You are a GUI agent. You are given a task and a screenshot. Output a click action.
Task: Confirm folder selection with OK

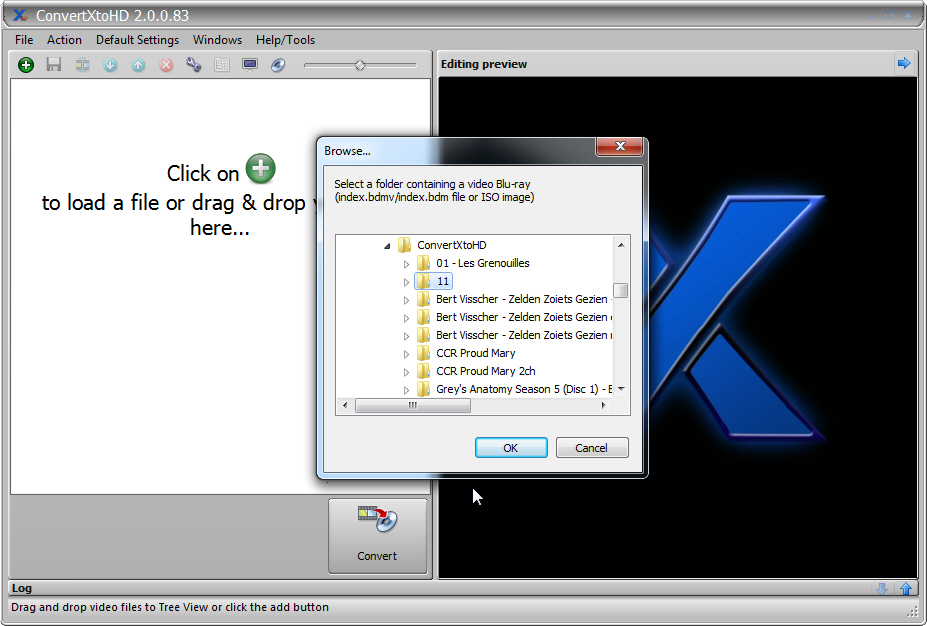tap(511, 447)
